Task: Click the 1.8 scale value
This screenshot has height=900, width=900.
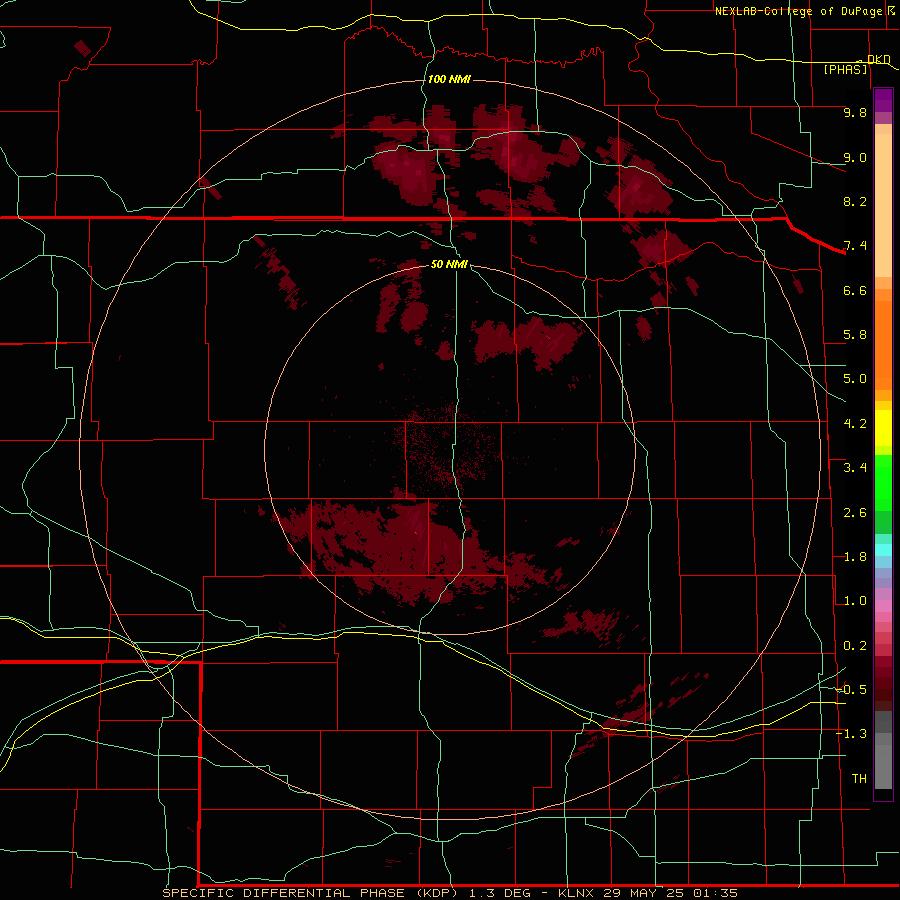Action: [855, 557]
